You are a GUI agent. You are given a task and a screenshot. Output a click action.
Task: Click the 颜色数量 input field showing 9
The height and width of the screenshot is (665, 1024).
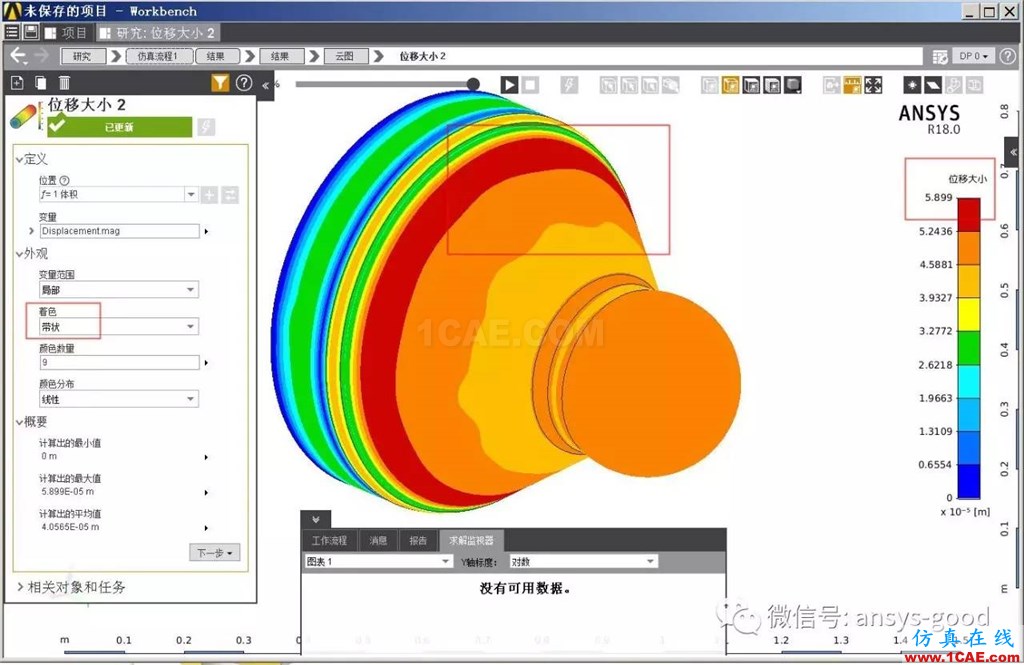pos(119,363)
